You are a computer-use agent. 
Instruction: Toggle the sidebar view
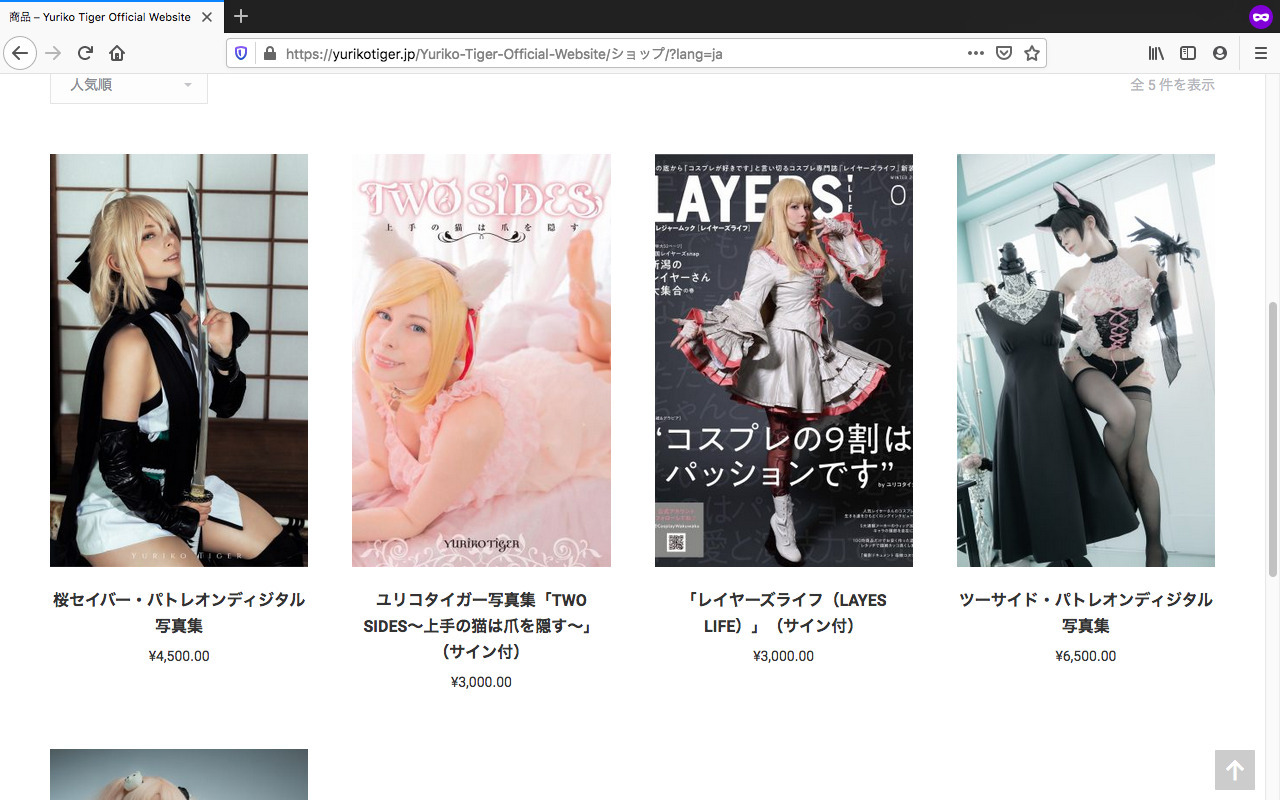(x=1188, y=53)
